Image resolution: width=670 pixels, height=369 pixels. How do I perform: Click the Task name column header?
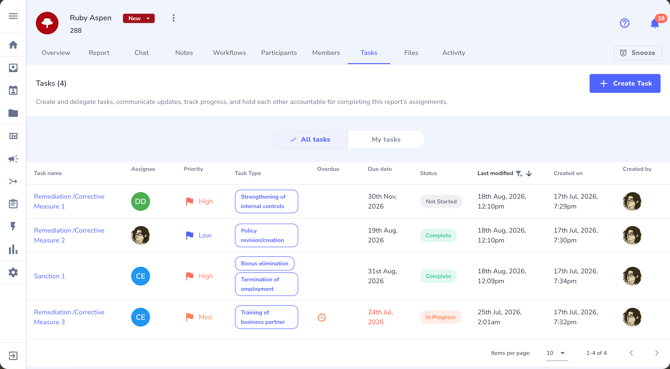[x=48, y=173]
